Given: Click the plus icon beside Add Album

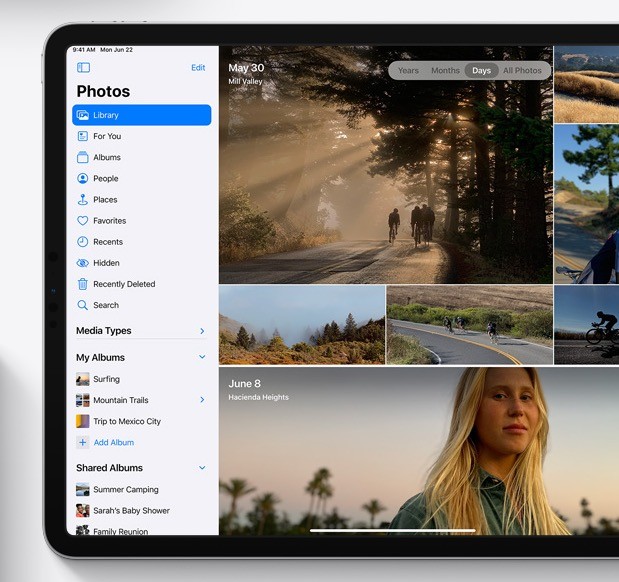Looking at the screenshot, I should pos(83,442).
